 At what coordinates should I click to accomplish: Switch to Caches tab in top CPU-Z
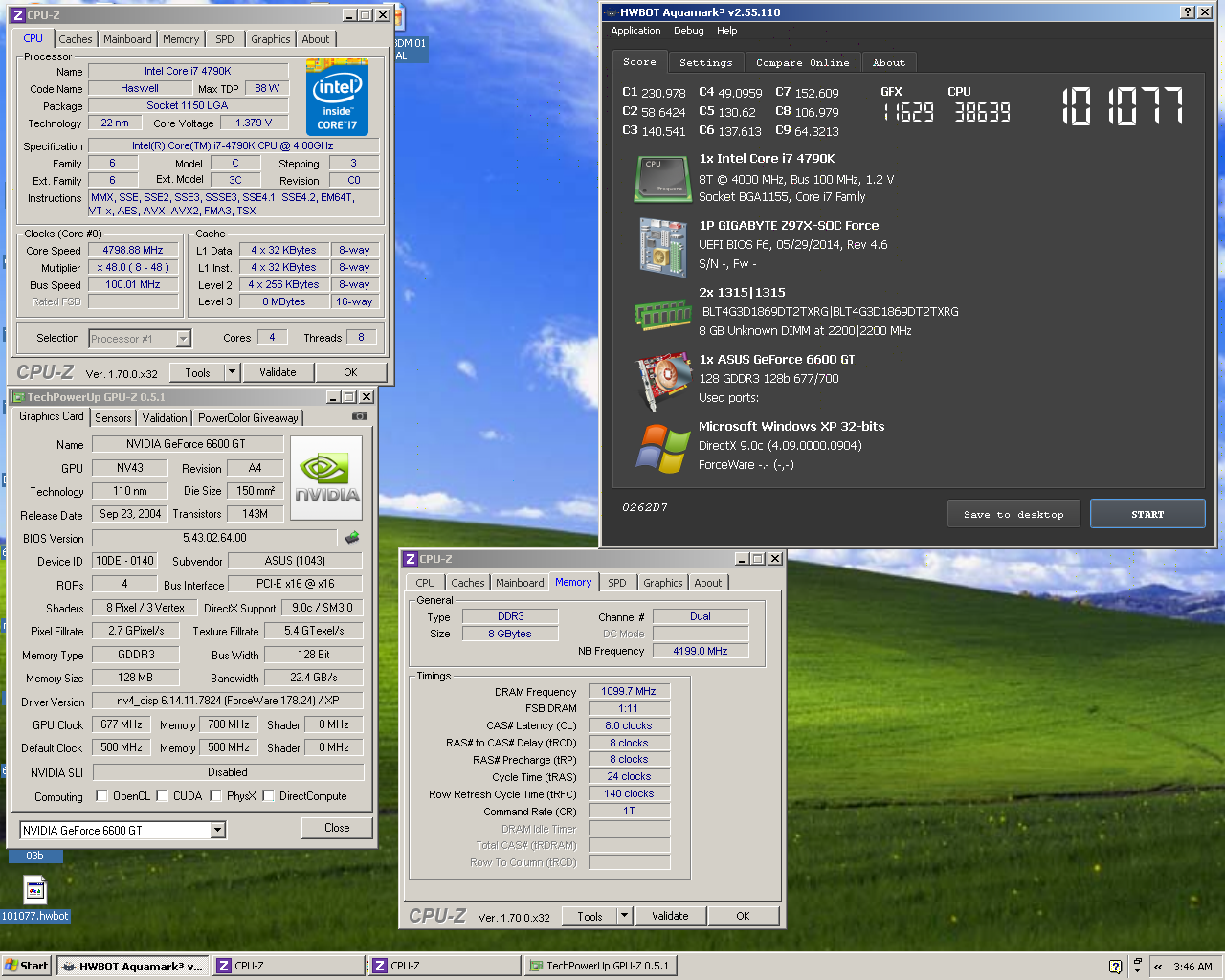(x=76, y=39)
